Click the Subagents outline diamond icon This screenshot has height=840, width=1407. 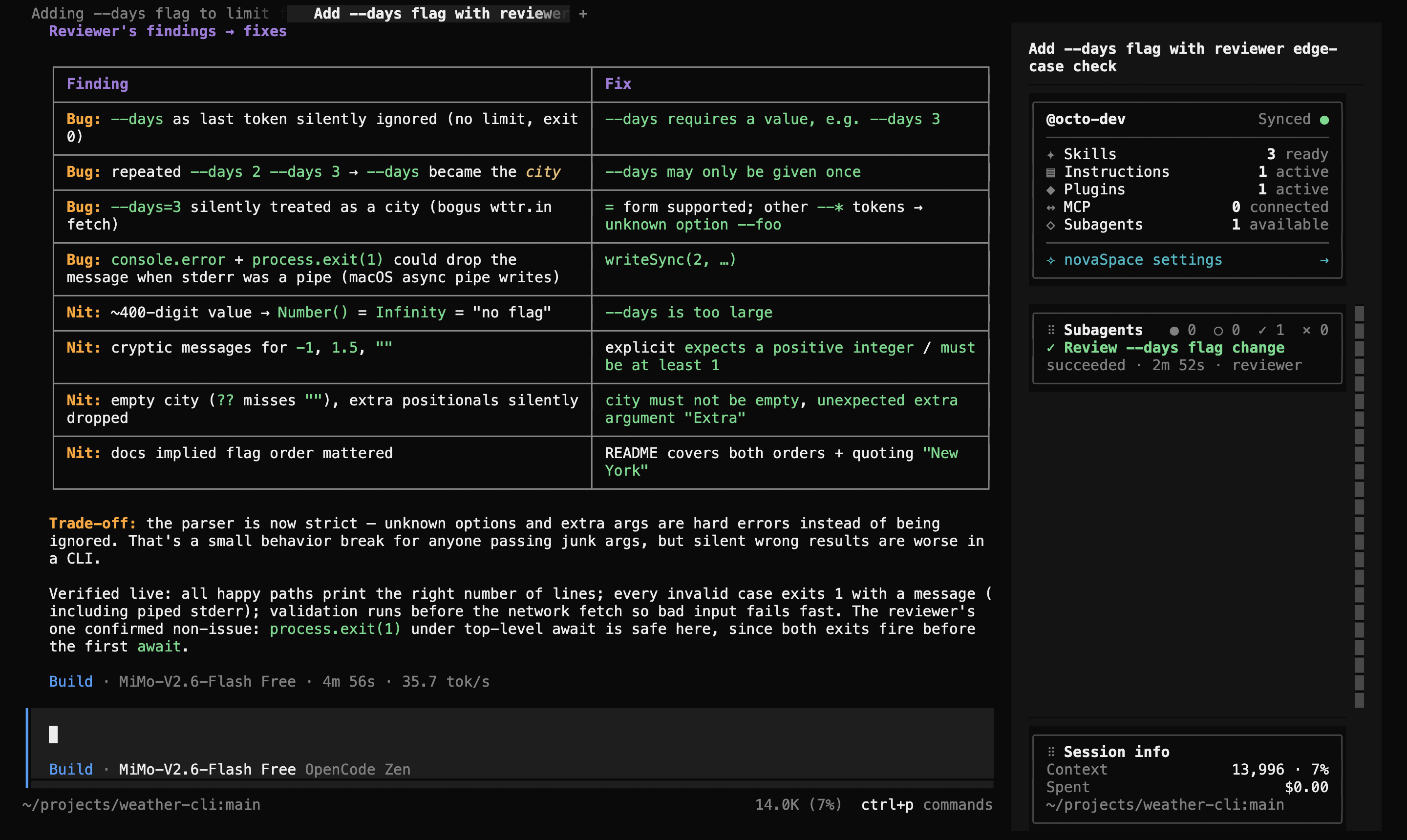coord(1051,225)
